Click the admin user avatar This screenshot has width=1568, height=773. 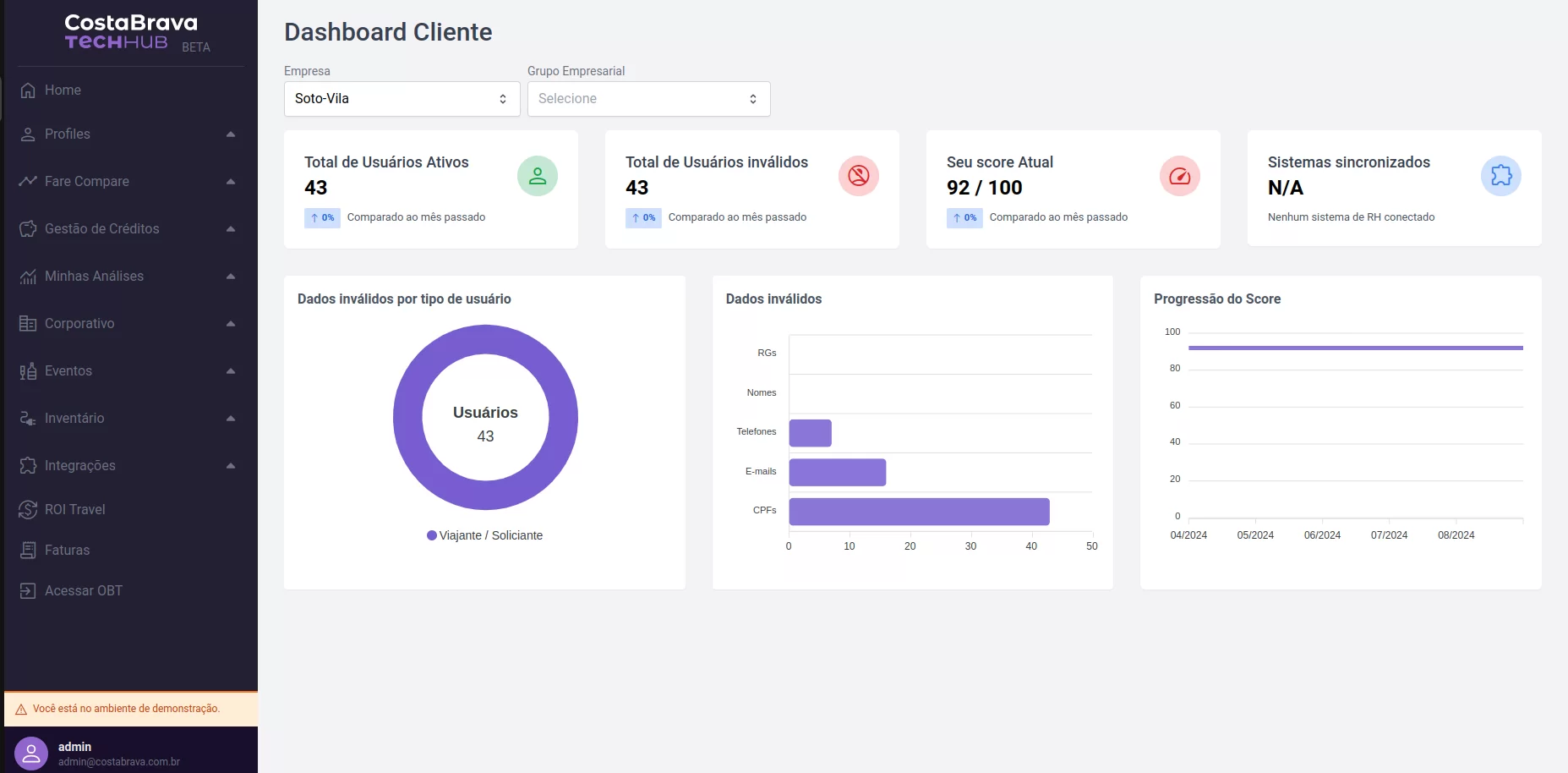click(31, 754)
